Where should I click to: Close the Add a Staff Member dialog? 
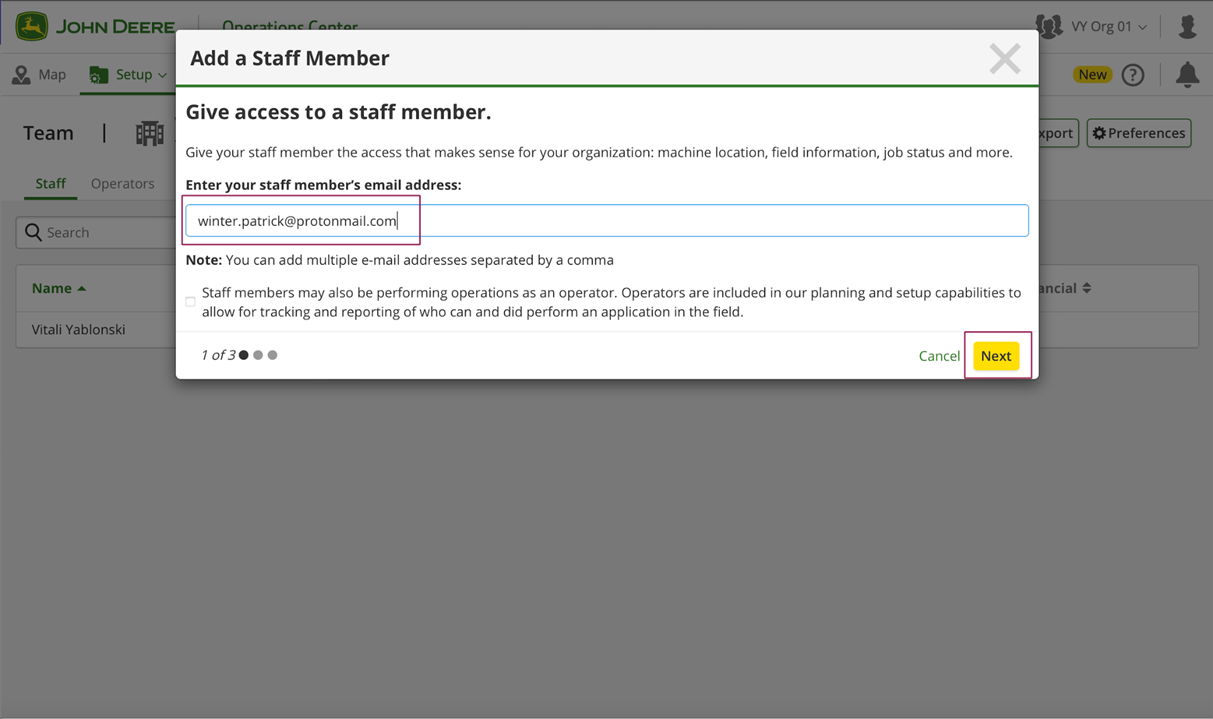pos(1004,59)
